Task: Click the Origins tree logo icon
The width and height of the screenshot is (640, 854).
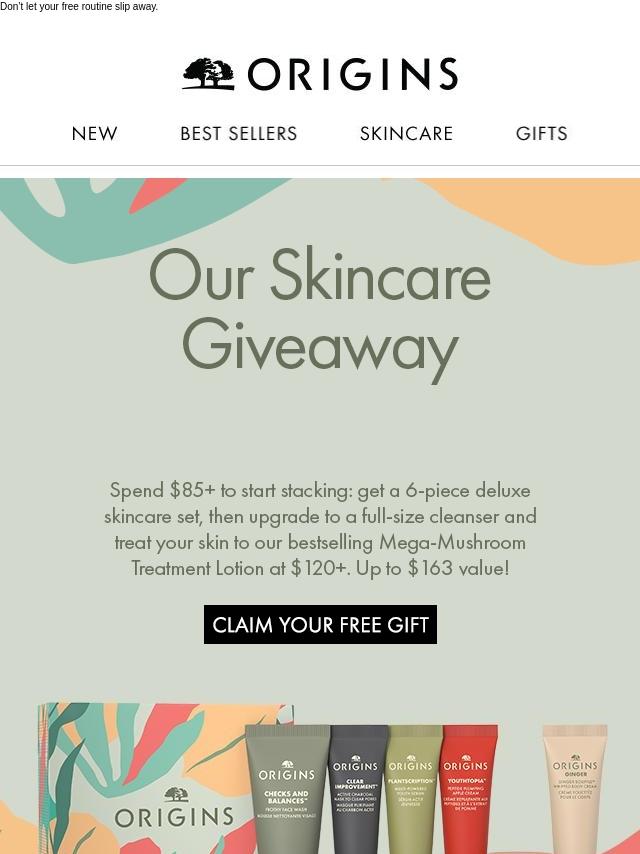Action: coord(209,74)
